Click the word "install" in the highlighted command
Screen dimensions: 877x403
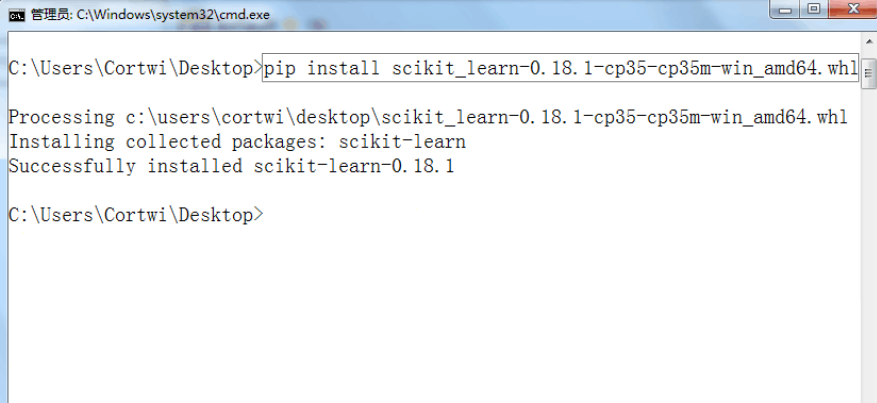click(x=343, y=68)
